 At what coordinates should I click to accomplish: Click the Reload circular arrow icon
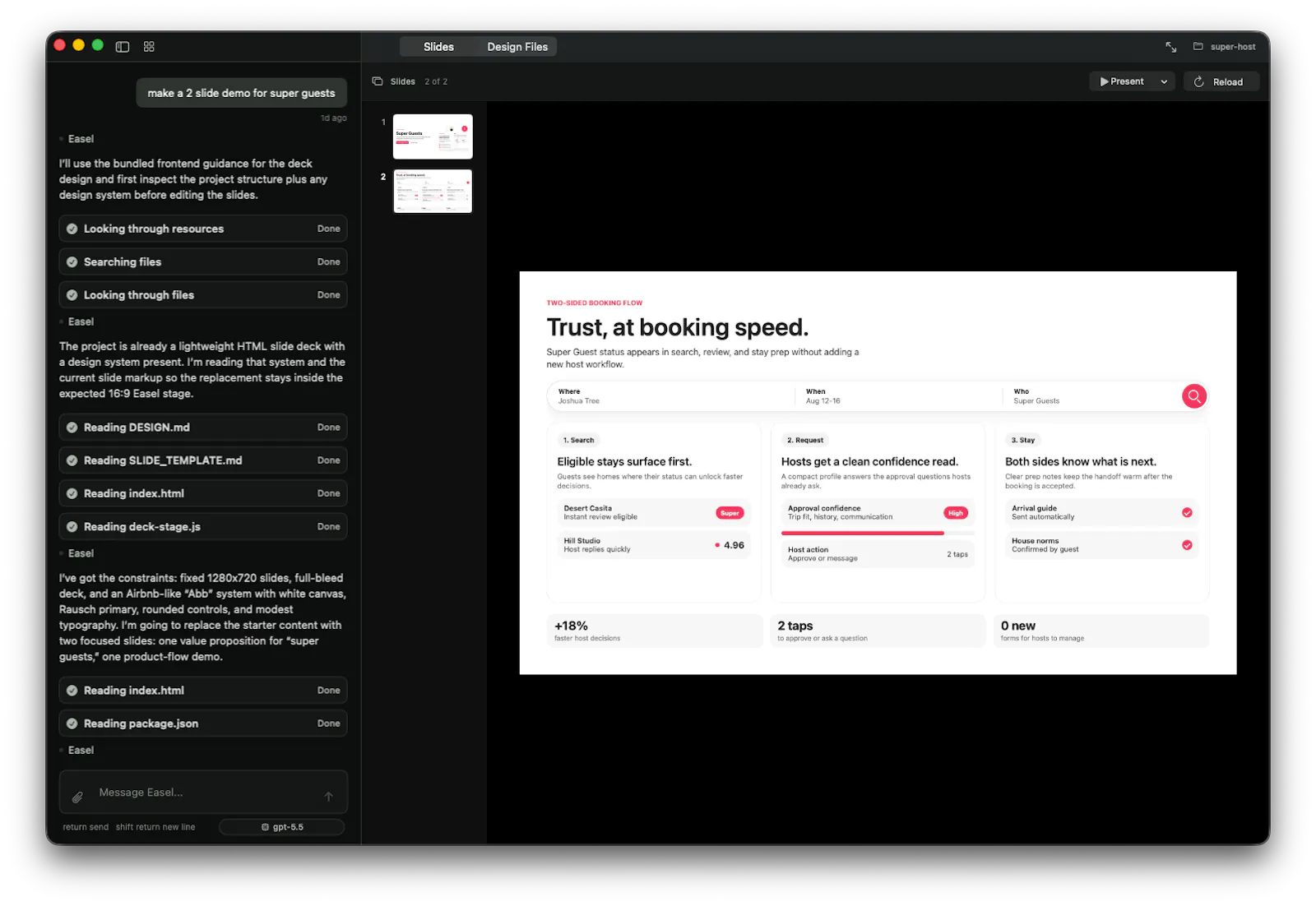1199,81
